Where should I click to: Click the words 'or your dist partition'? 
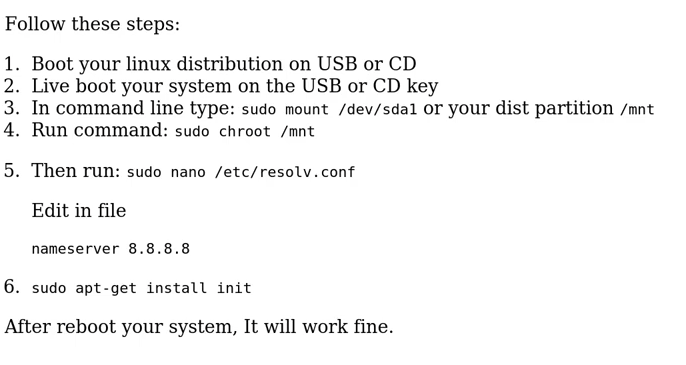[518, 108]
